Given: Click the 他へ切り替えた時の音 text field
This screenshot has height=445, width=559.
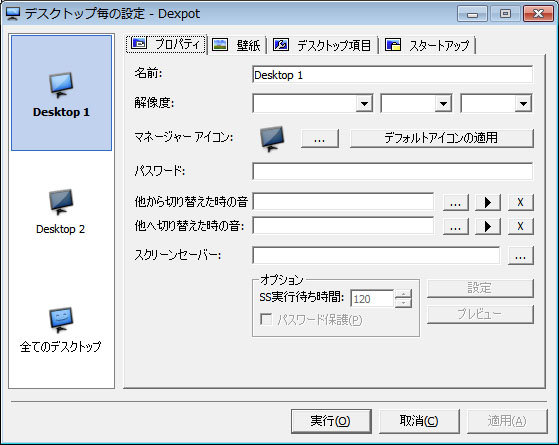Looking at the screenshot, I should [343, 226].
